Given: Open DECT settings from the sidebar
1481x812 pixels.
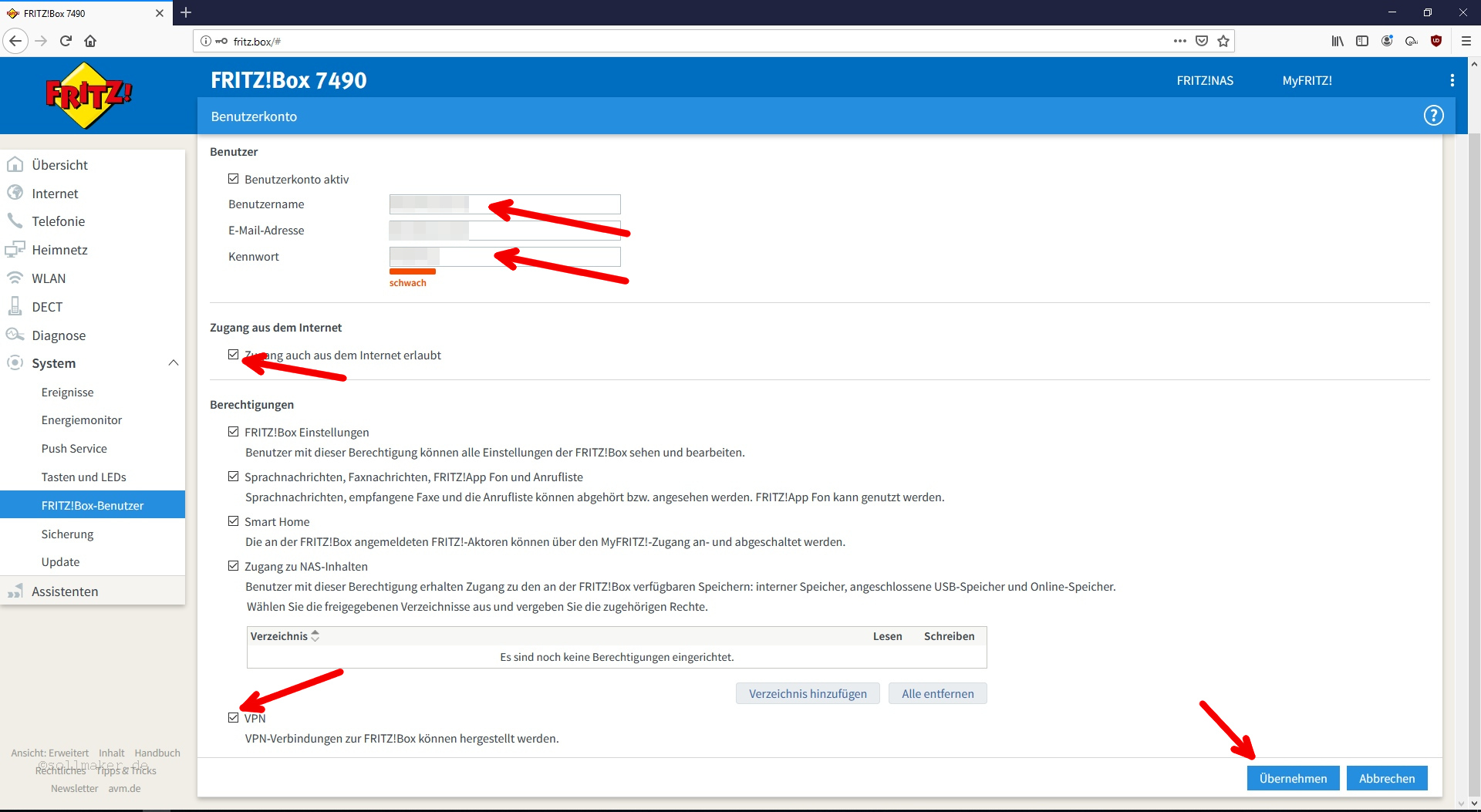Looking at the screenshot, I should click(x=16, y=306).
